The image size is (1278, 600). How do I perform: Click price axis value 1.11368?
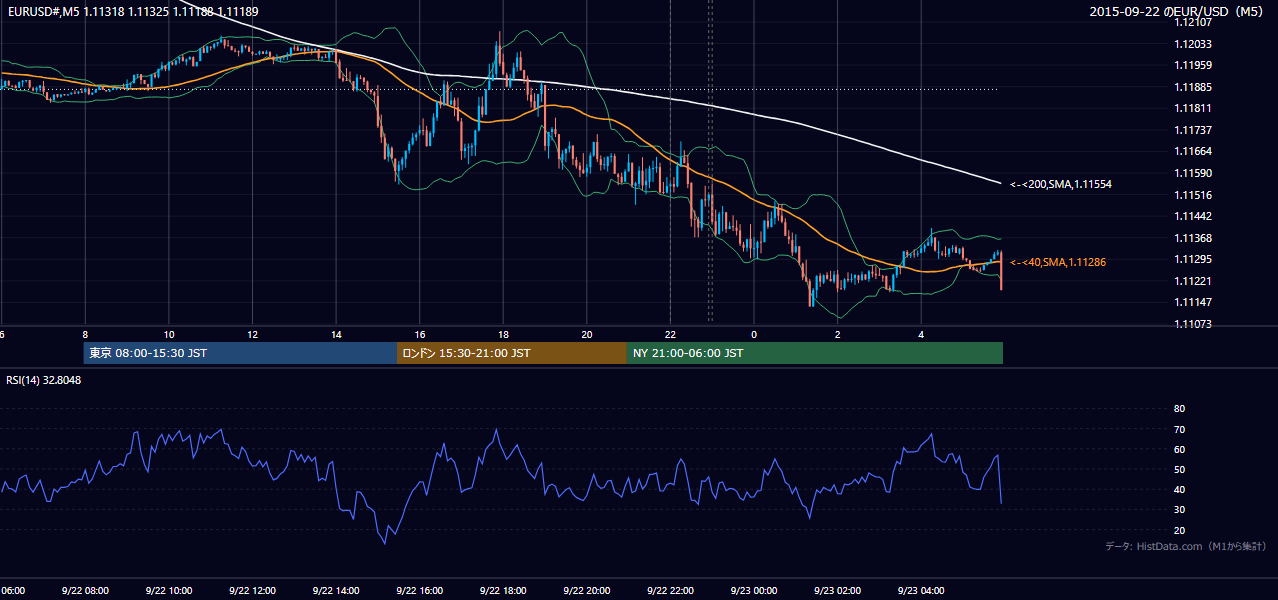(x=1193, y=238)
